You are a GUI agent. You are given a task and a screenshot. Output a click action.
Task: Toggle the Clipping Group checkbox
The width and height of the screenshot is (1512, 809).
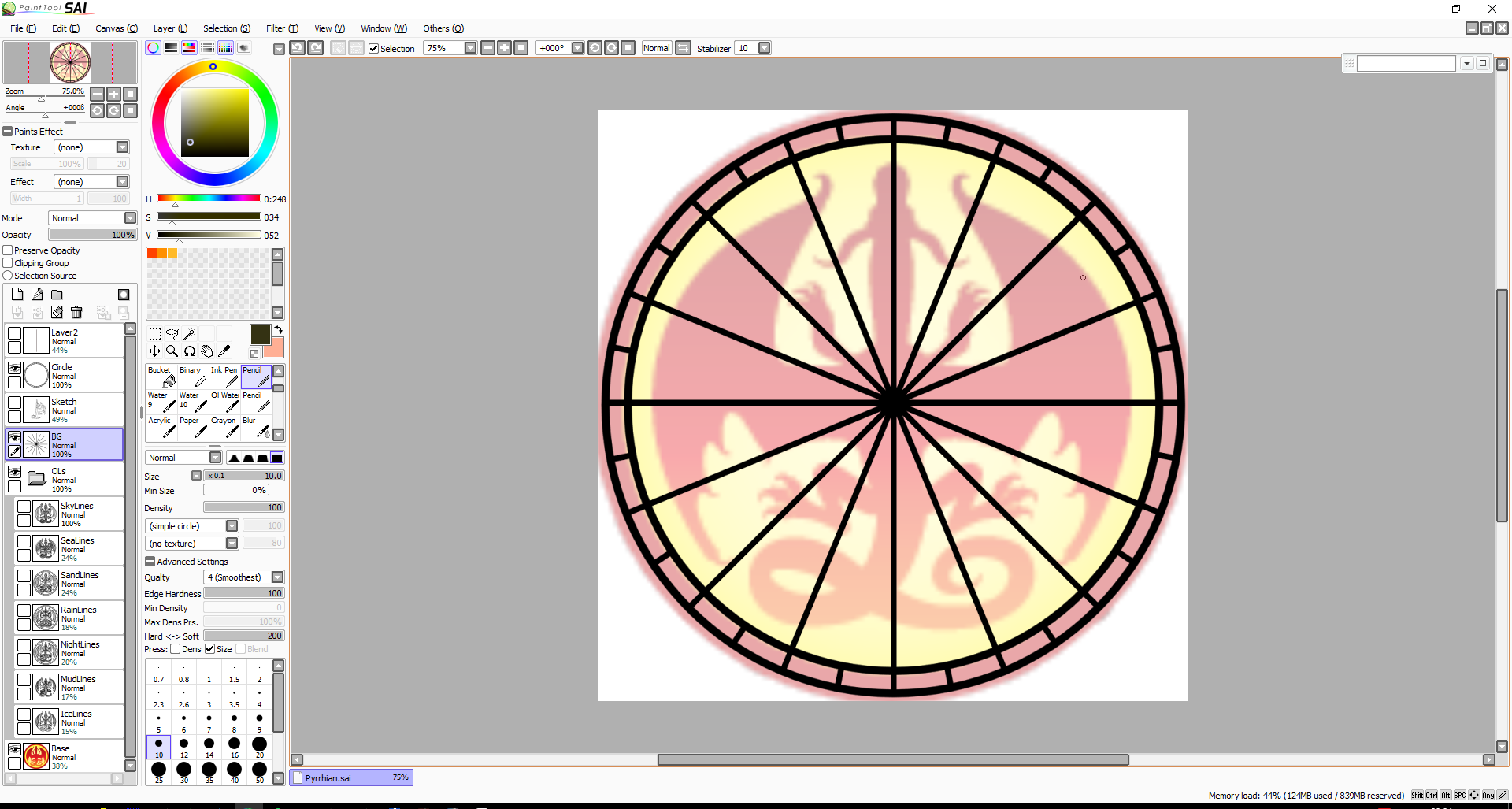point(8,263)
